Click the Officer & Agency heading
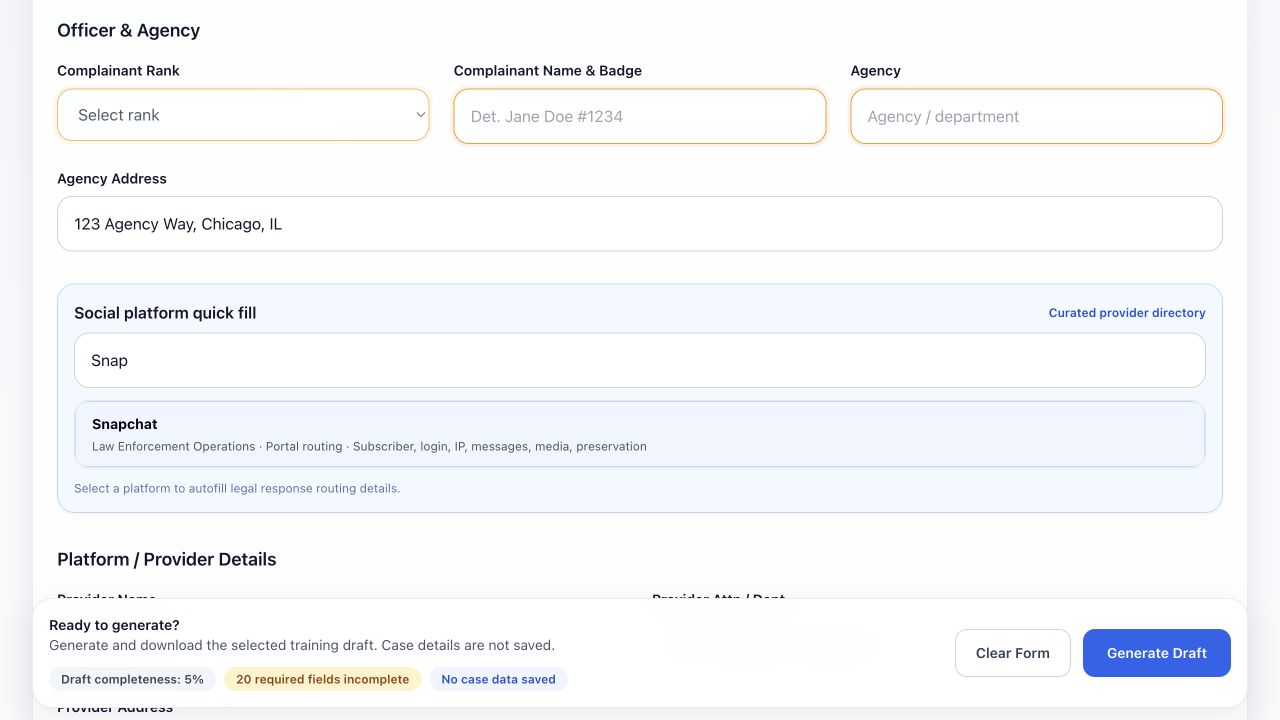 [129, 30]
